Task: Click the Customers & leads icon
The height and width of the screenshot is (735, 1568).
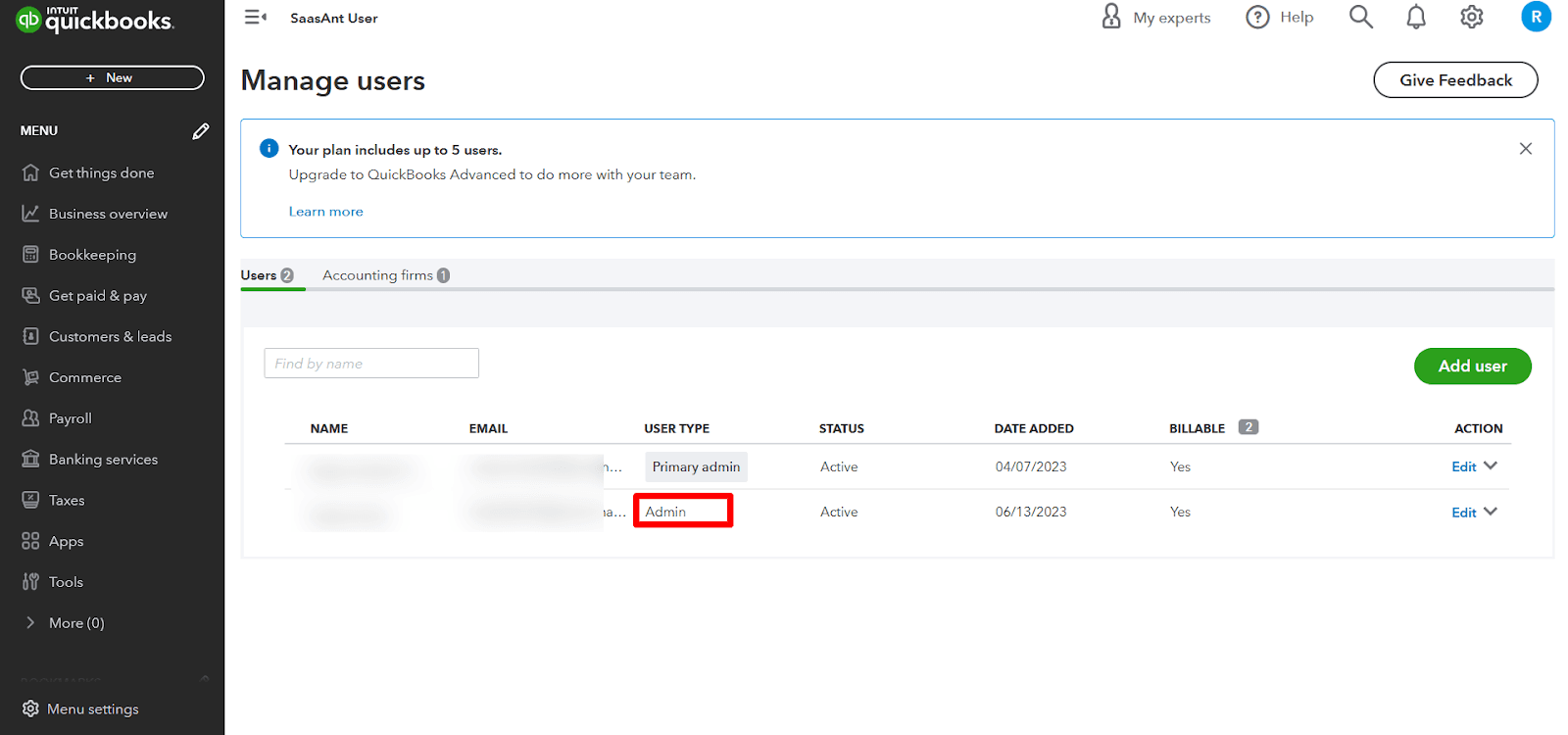Action: (x=30, y=336)
